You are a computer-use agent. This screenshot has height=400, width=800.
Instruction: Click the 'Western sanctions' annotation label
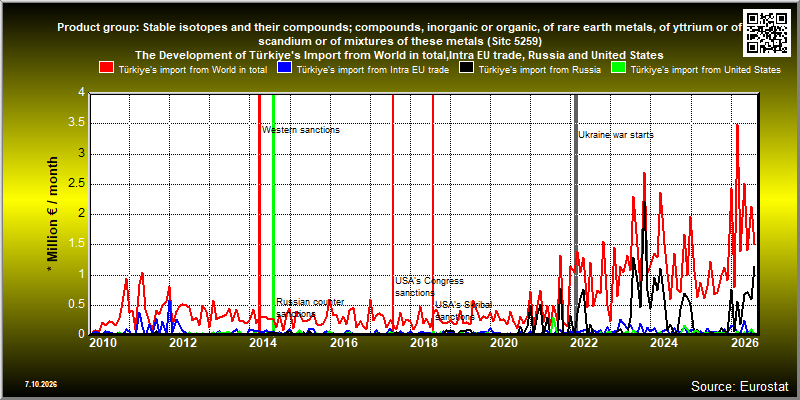coord(301,130)
